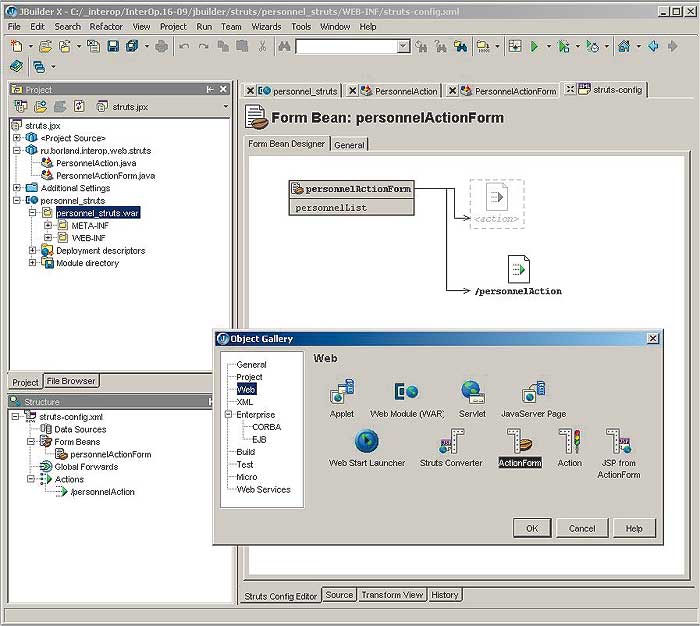
Task: Switch to the General tab of Form Bean
Action: coord(349,145)
